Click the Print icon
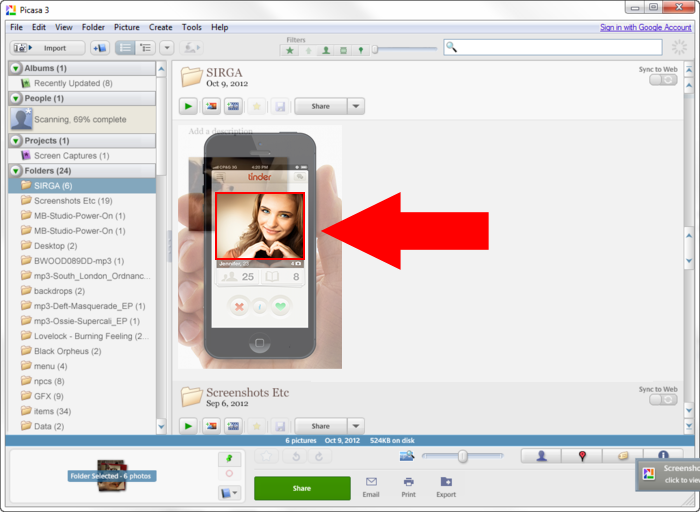700x512 pixels. tap(408, 487)
